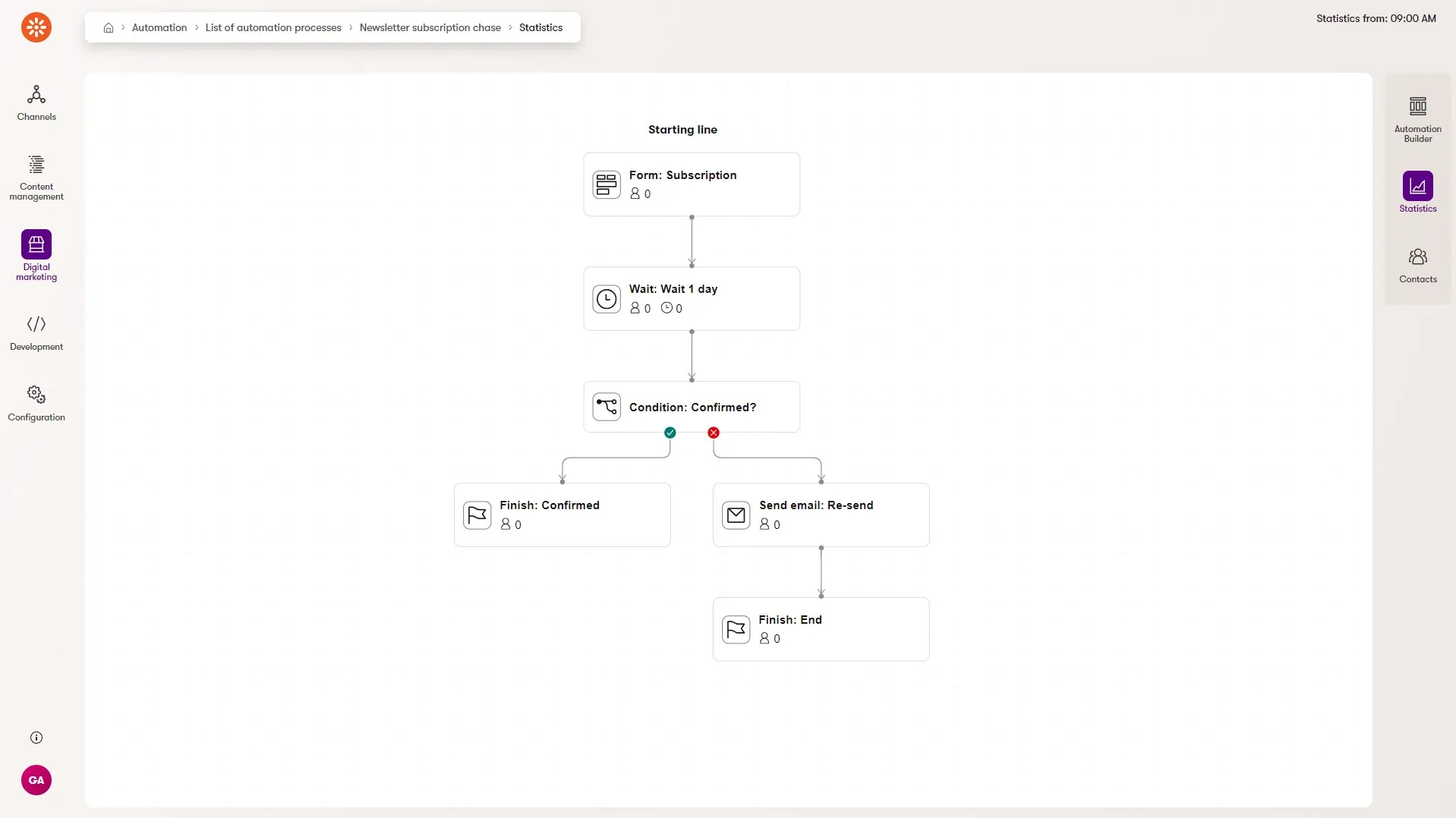Click waiting clock count on Wait node
This screenshot has width=1456, height=818.
click(x=671, y=308)
